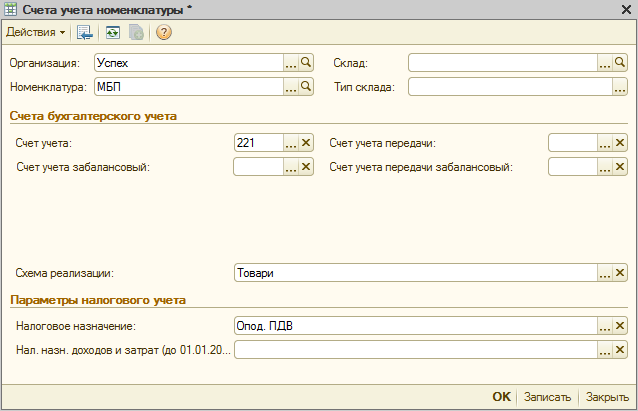Click into the Склад input field
The width and height of the screenshot is (638, 411).
[501, 62]
